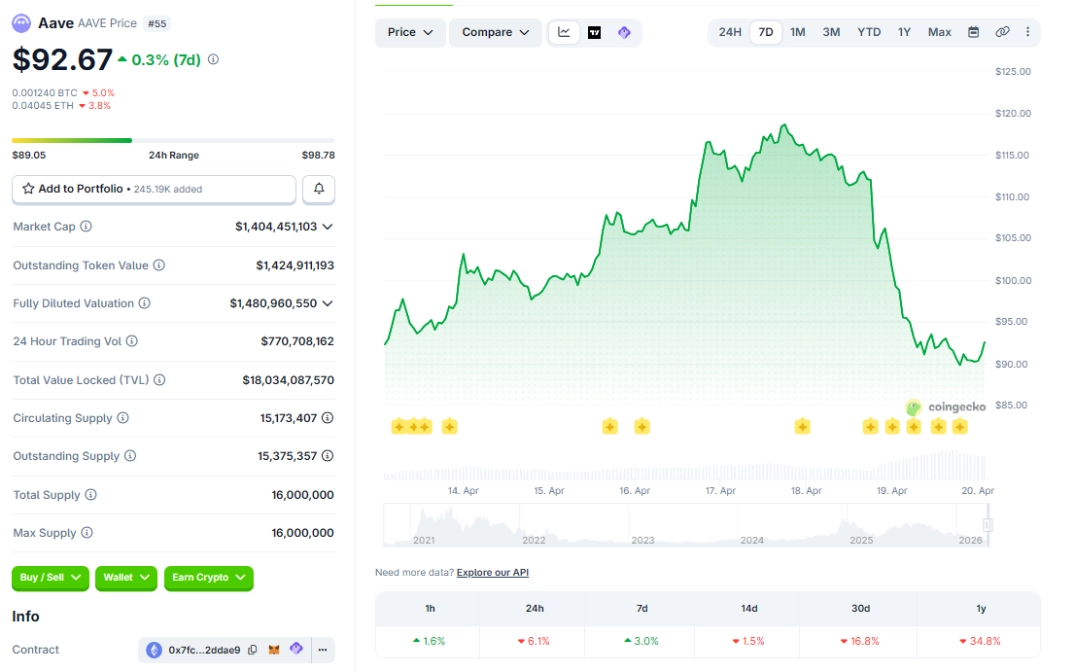Expand the Fully Diluted Valuation chevron
The image size is (1075, 672).
tap(327, 304)
